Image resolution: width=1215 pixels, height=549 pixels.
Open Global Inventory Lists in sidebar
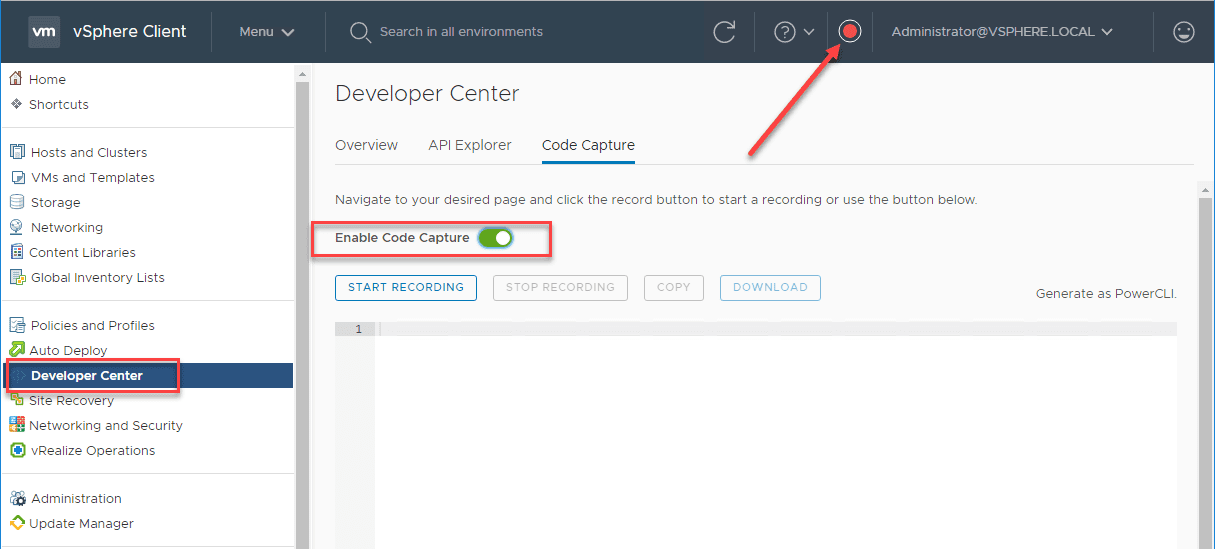coord(97,277)
